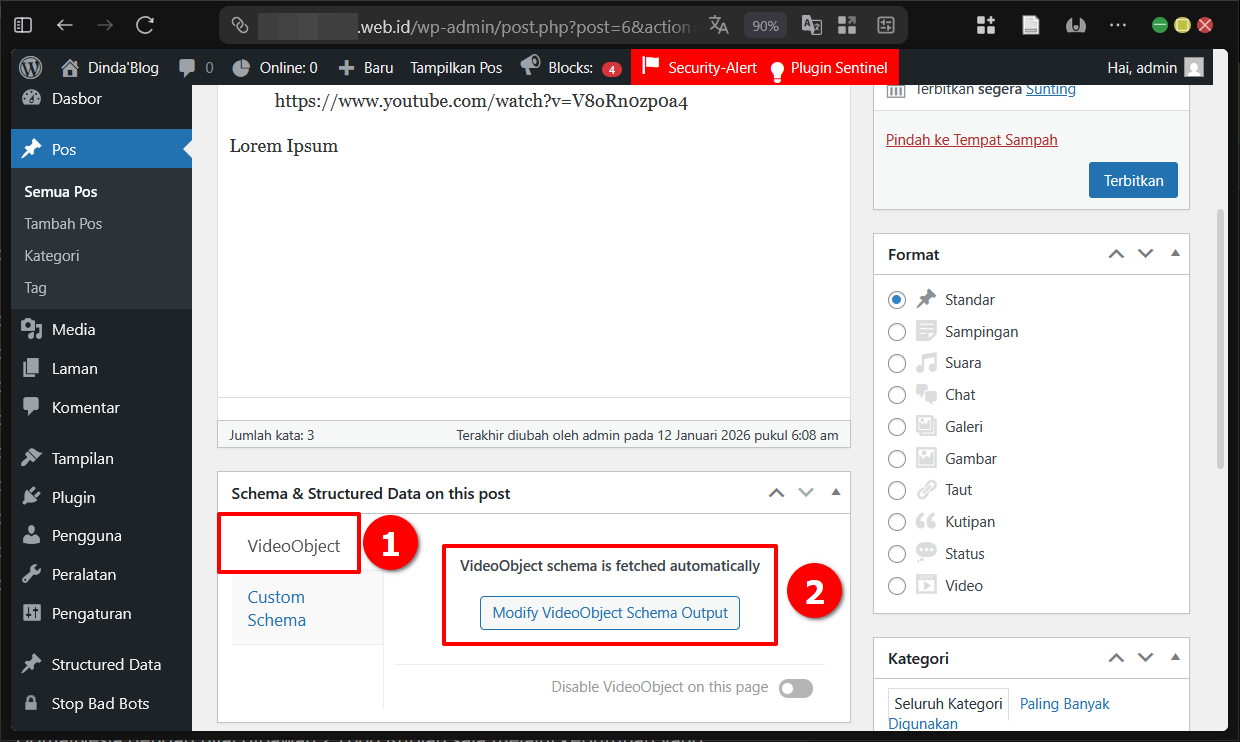Toggle Disable VideoObject on this page switch
This screenshot has height=742, width=1240.
click(x=795, y=688)
